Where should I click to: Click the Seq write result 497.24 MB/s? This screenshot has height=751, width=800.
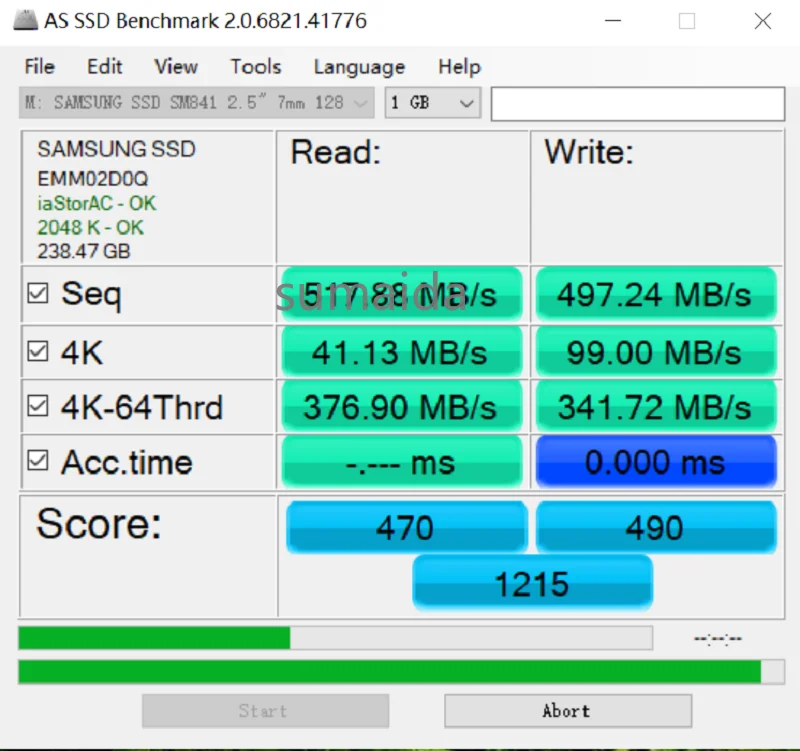click(x=656, y=294)
